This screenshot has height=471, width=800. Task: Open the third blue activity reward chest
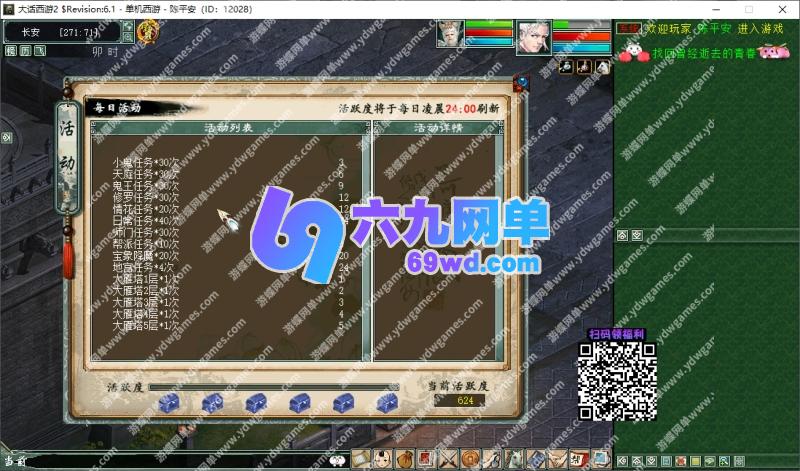[x=256, y=403]
